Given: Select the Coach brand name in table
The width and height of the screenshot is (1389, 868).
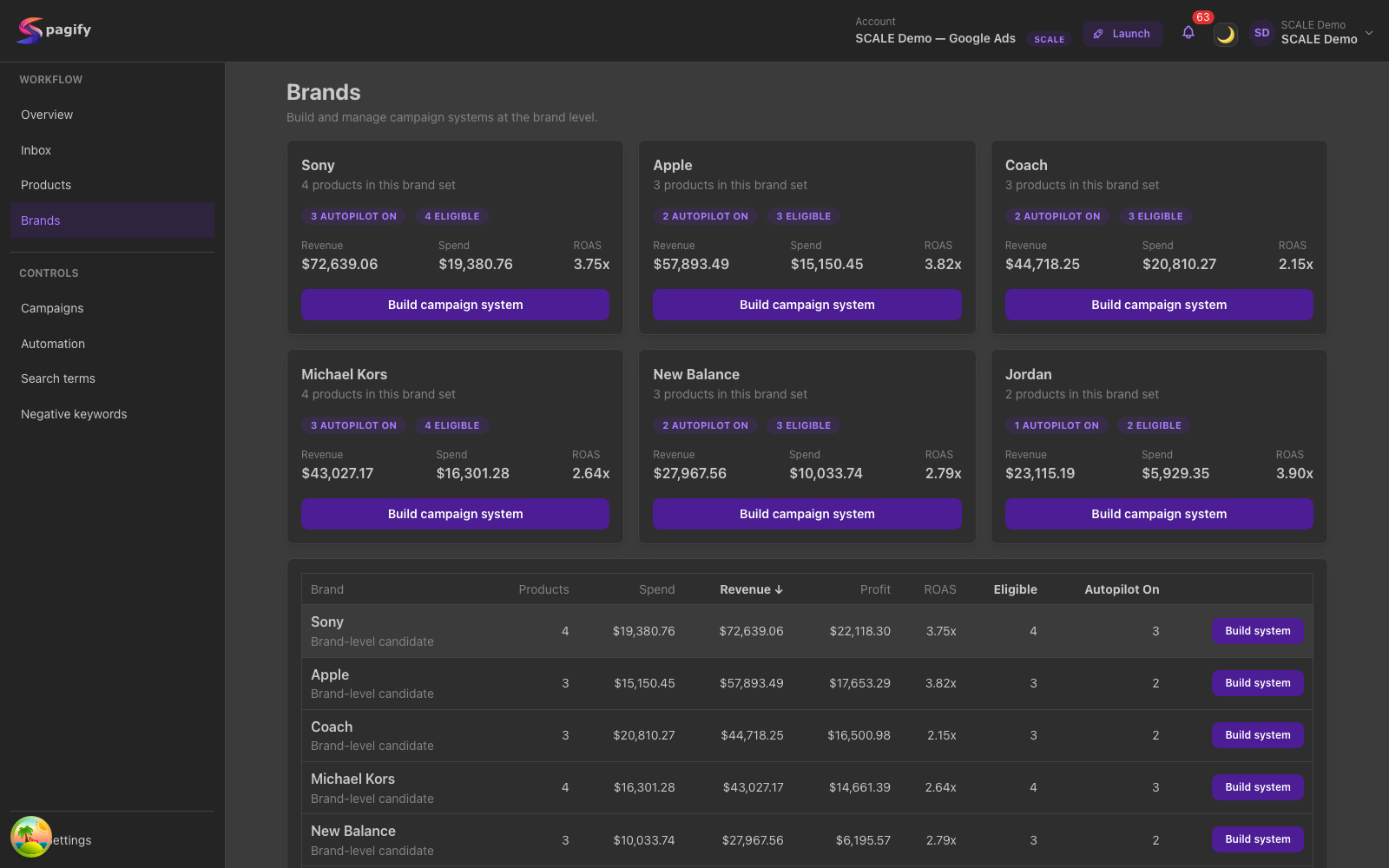Looking at the screenshot, I should [332, 727].
